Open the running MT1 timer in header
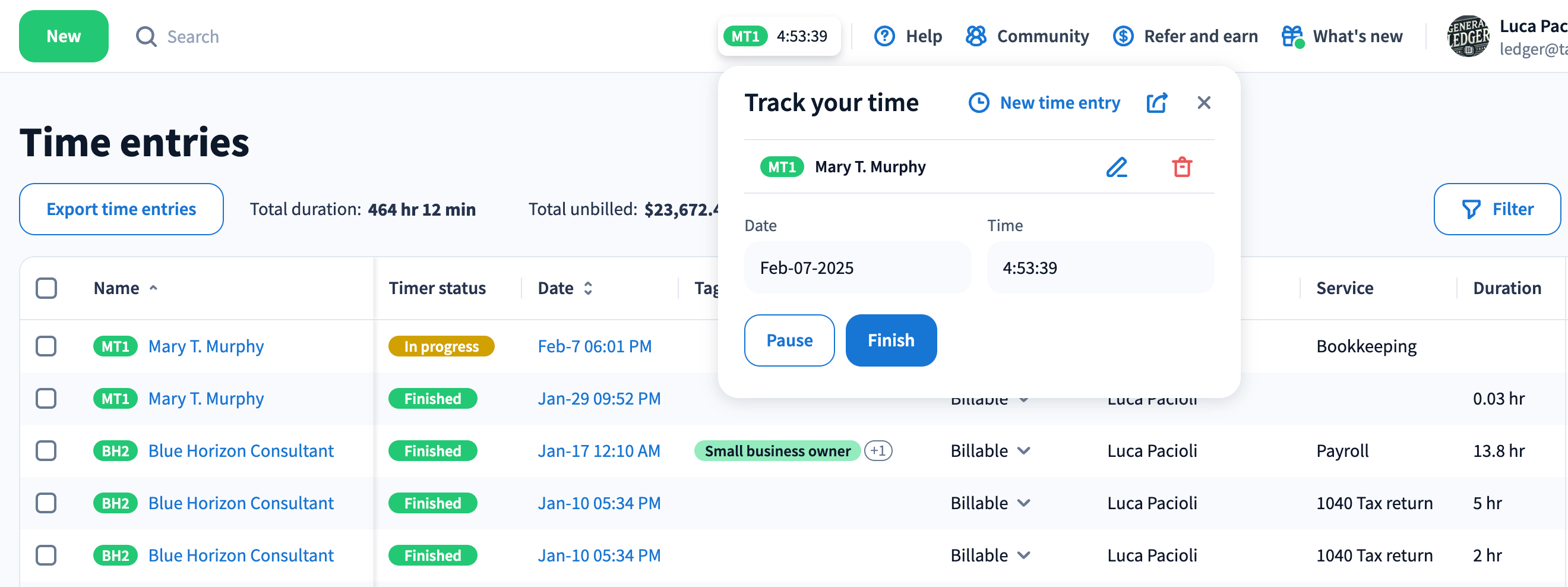 tap(779, 36)
